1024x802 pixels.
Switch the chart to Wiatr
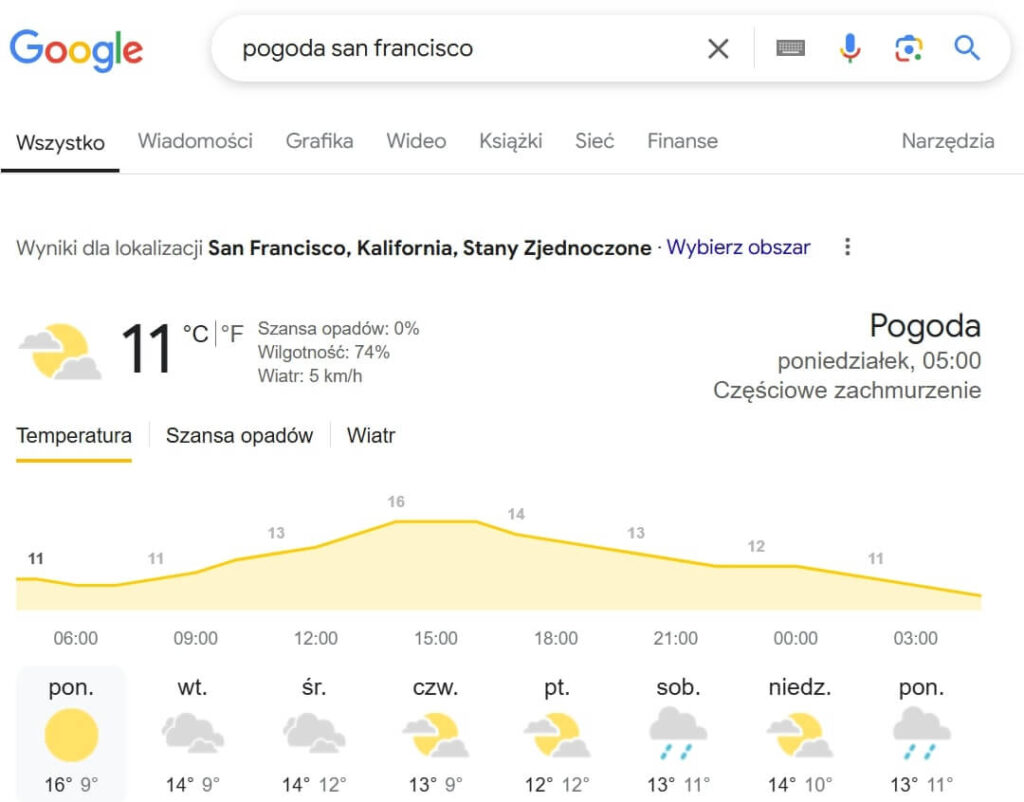[x=370, y=436]
